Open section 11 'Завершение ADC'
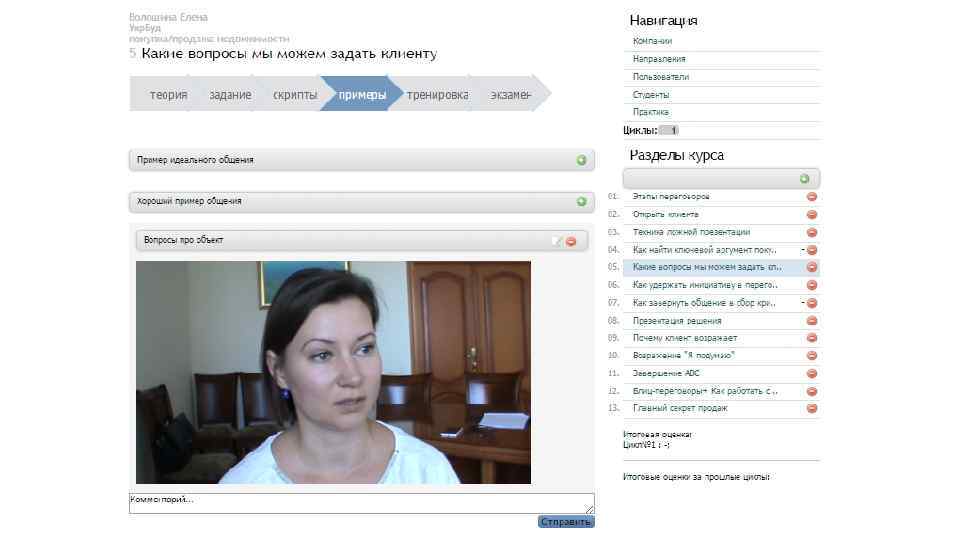 tap(666, 373)
